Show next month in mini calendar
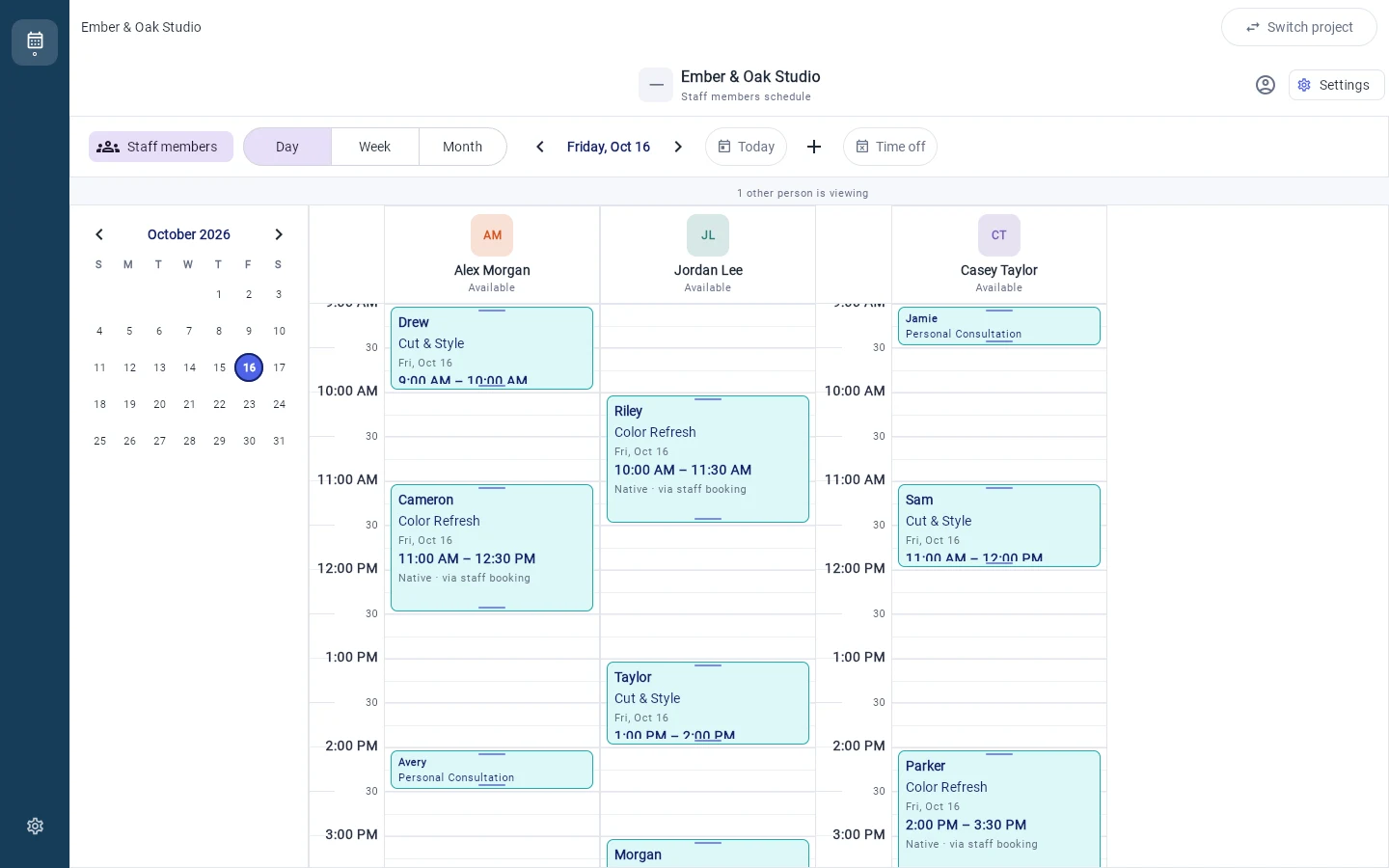The width and height of the screenshot is (1389, 868). point(279,234)
